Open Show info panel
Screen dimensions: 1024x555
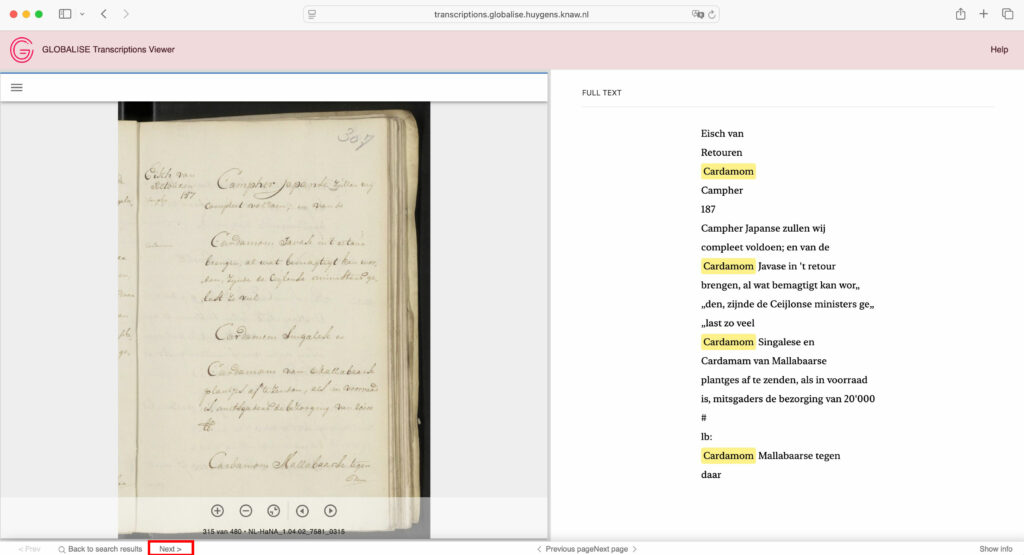point(995,549)
